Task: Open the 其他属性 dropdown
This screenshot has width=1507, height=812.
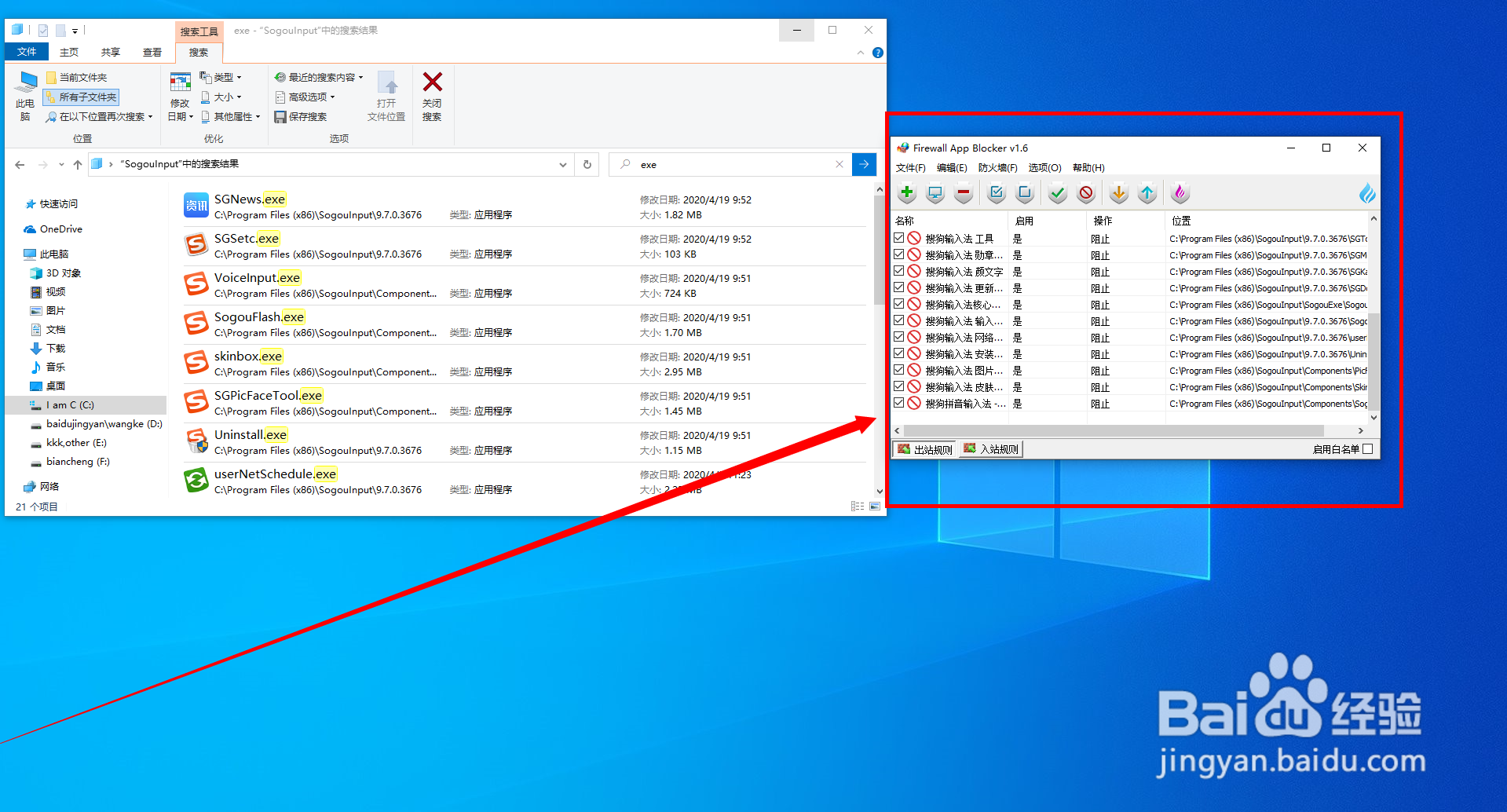Action: (x=231, y=116)
